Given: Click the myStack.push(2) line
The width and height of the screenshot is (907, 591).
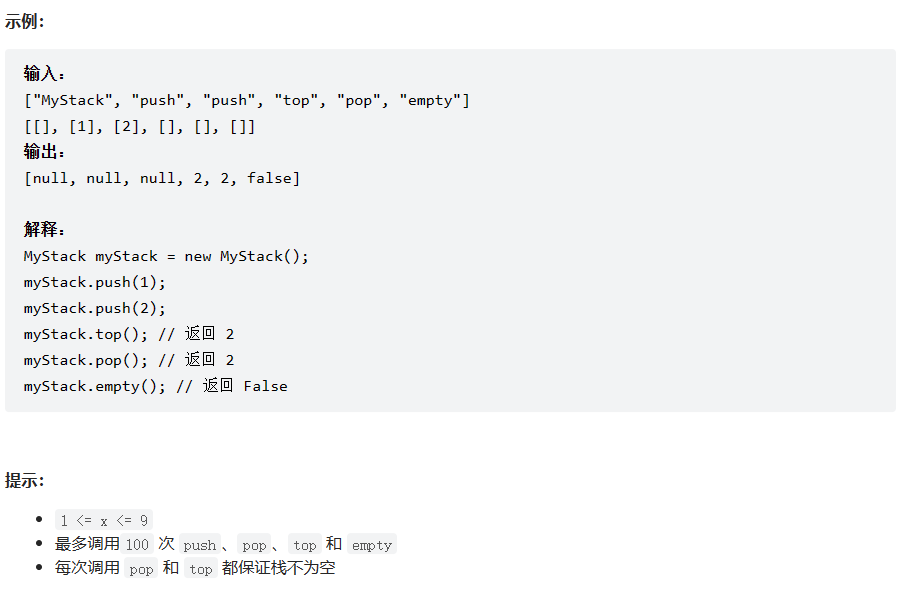Looking at the screenshot, I should 95,308.
